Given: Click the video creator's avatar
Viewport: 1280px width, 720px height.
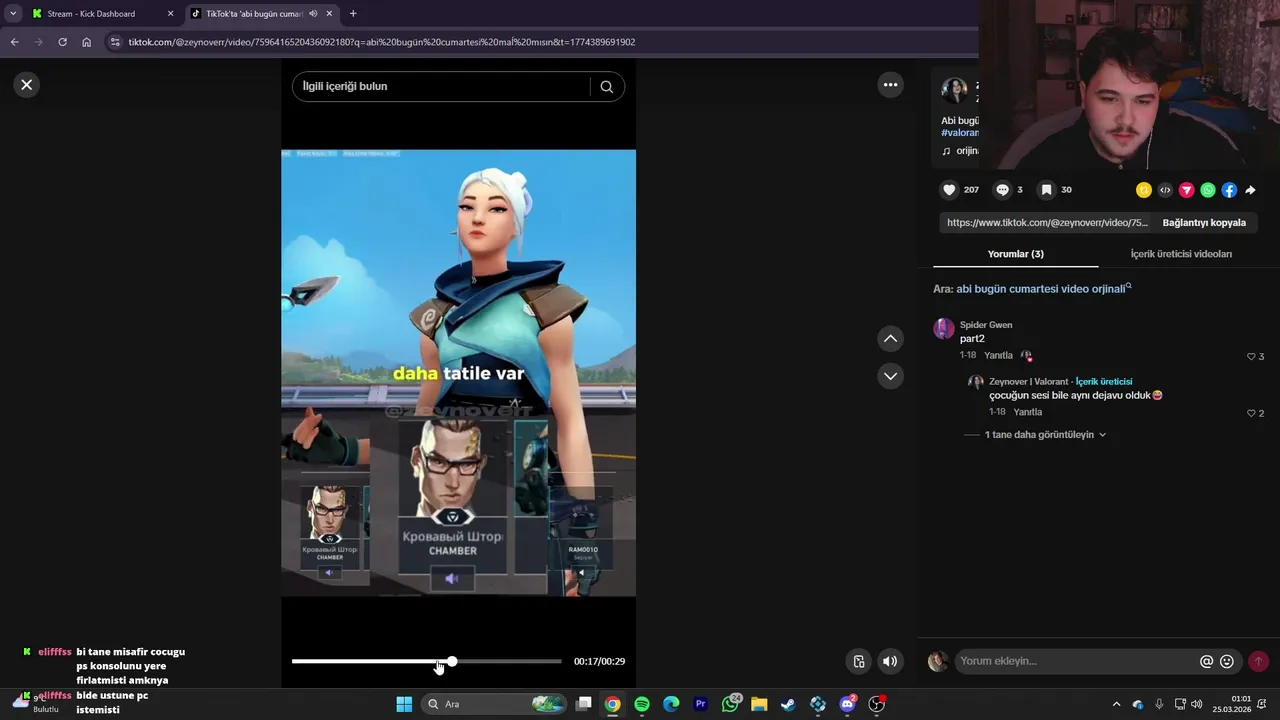Looking at the screenshot, I should (x=954, y=90).
